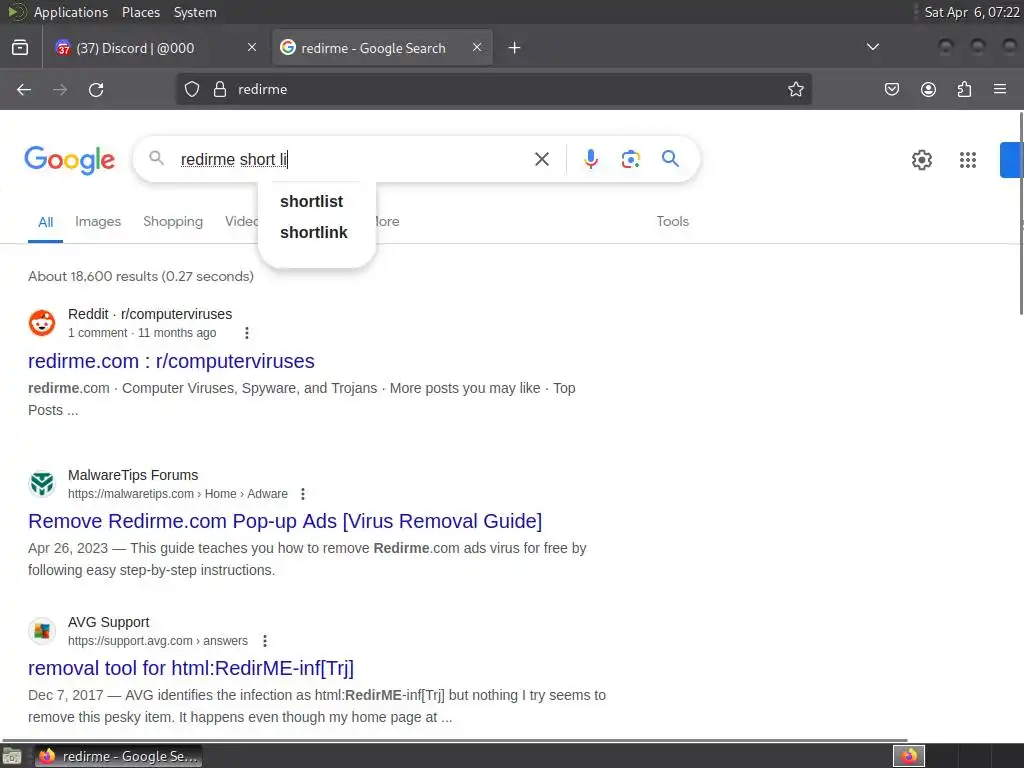Open the Places menu
The height and width of the screenshot is (768, 1024).
click(x=141, y=12)
